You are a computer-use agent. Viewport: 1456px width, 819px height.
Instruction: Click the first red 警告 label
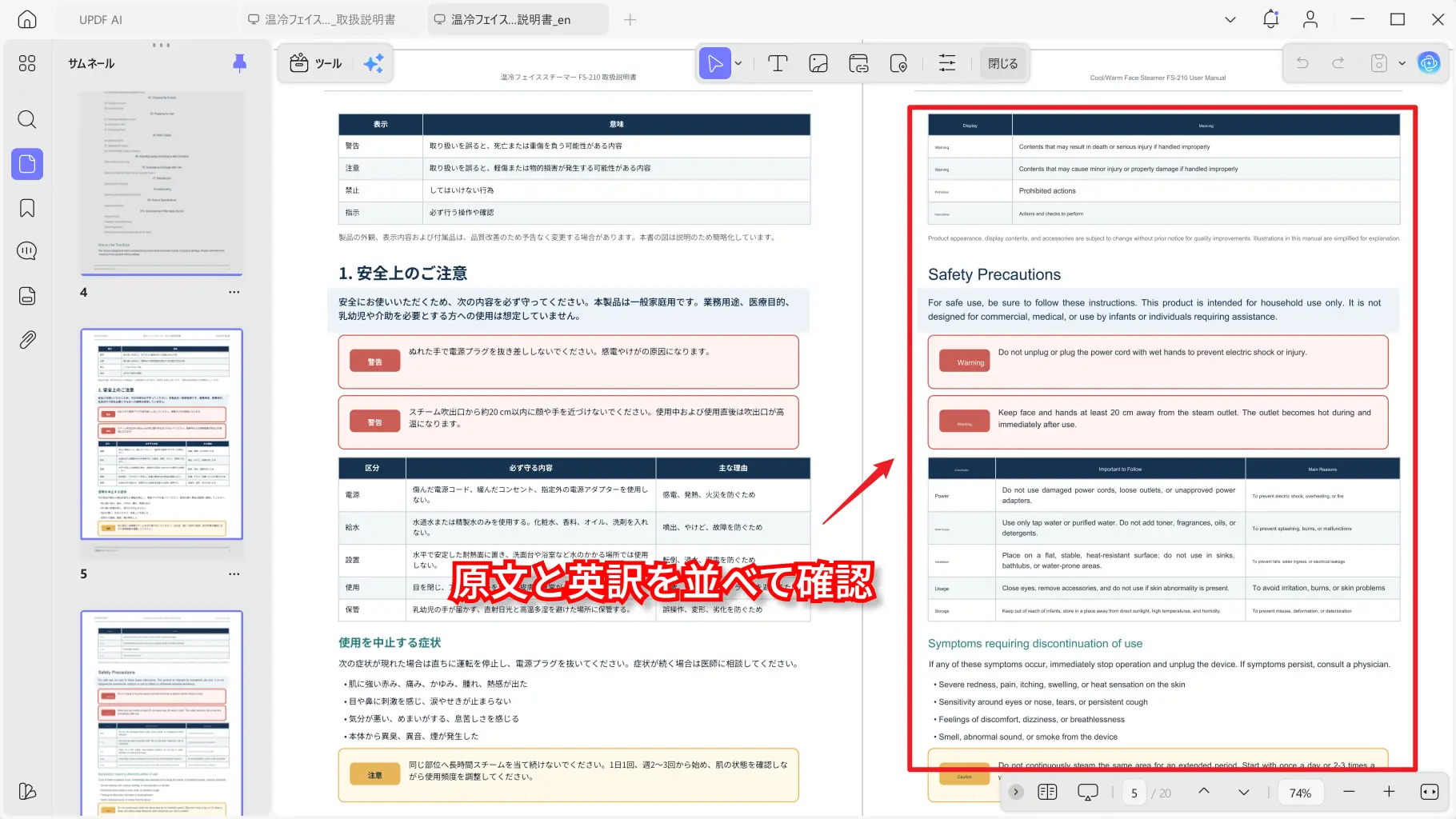pyautogui.click(x=374, y=362)
